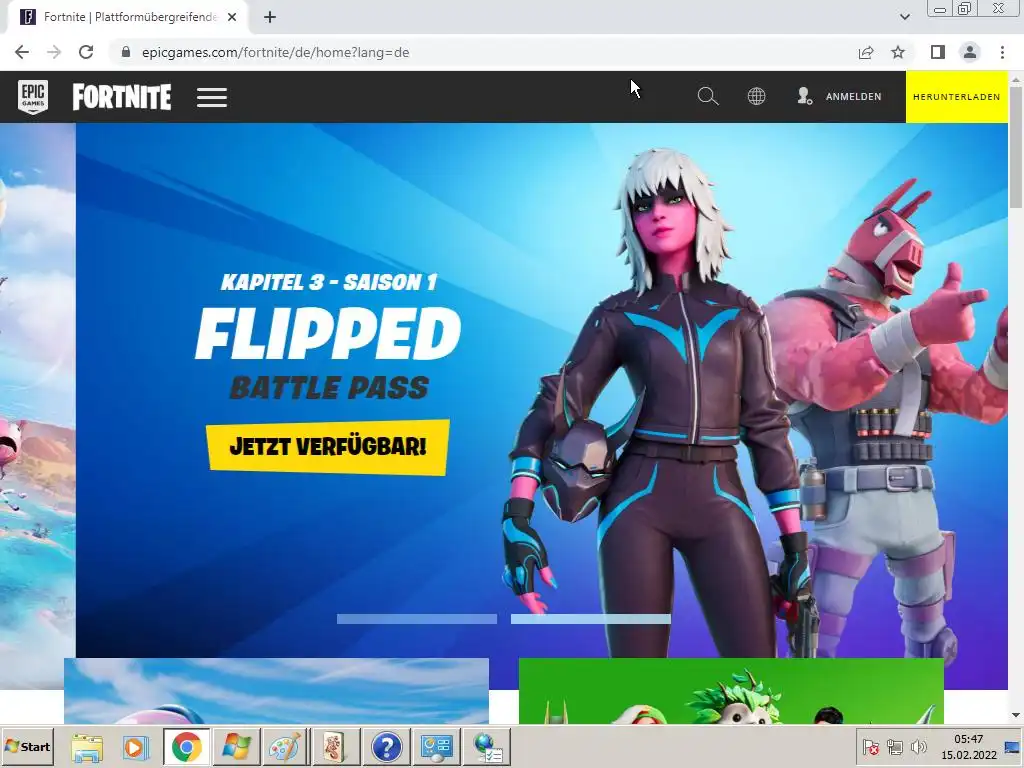Open the Windows flag taskbar icon

(236, 747)
